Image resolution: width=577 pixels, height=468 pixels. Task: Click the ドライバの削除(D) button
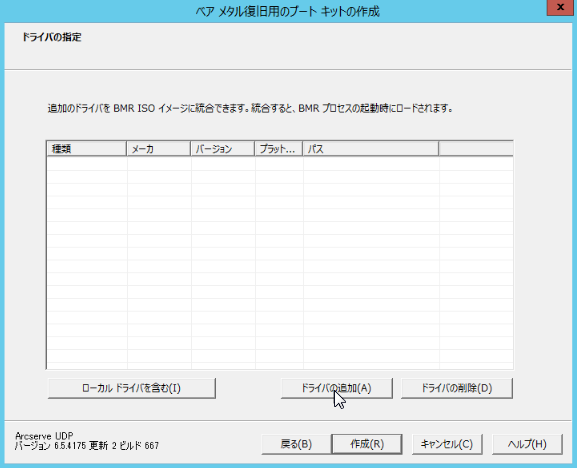tap(457, 388)
